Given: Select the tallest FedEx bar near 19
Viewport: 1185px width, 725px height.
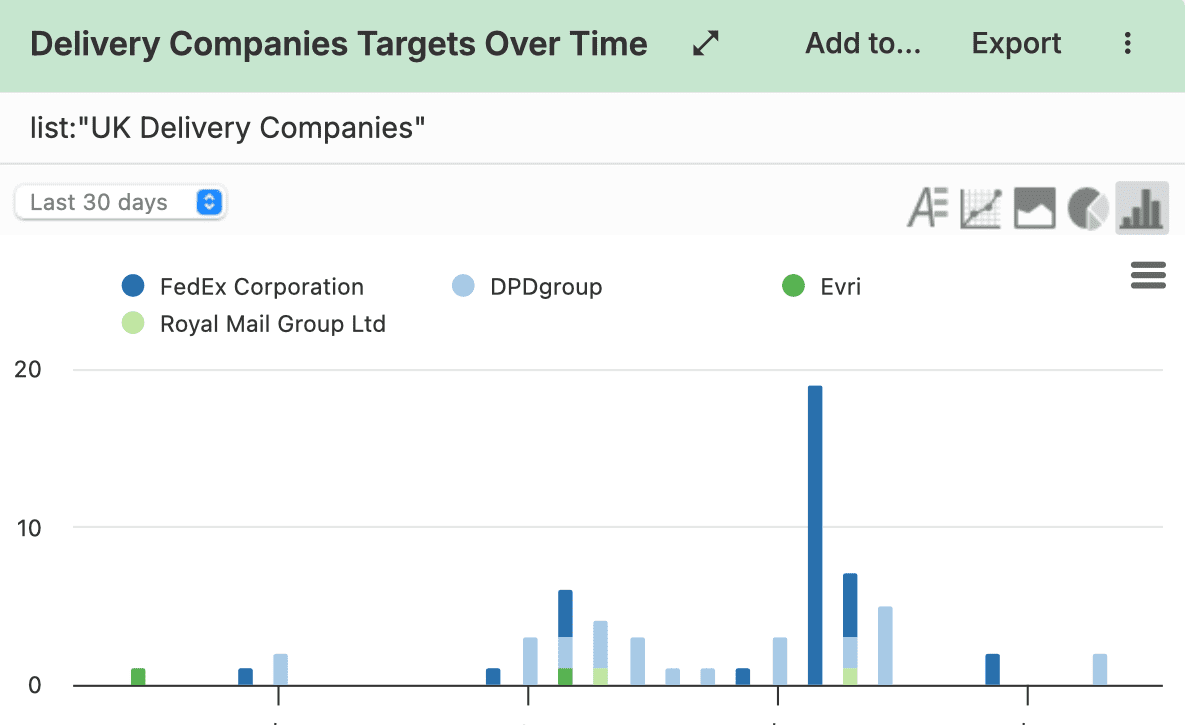Looking at the screenshot, I should click(x=815, y=535).
